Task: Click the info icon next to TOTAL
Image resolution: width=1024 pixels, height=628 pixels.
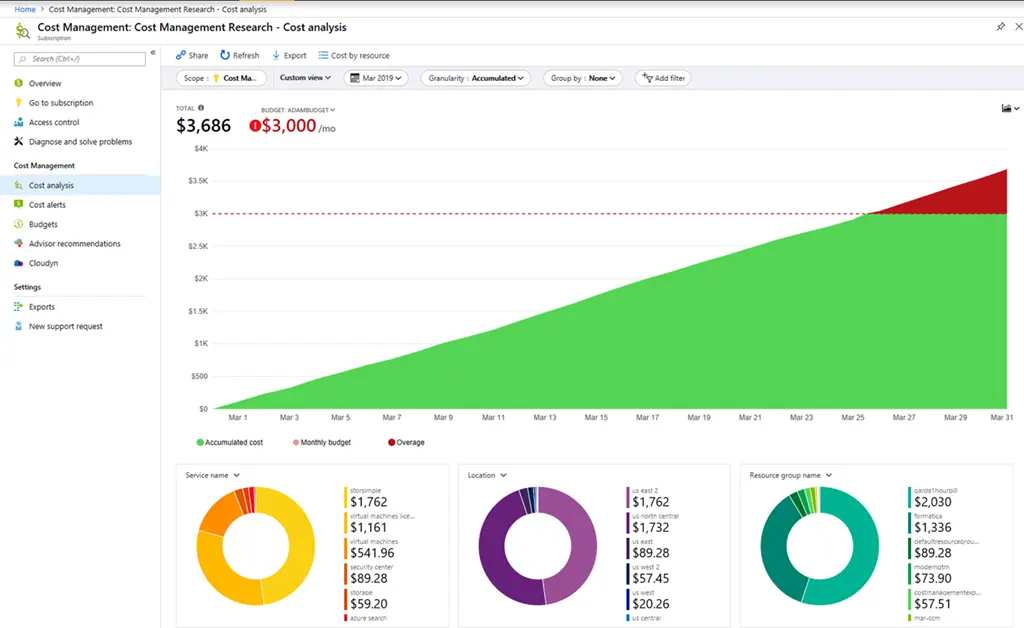Action: click(x=201, y=108)
